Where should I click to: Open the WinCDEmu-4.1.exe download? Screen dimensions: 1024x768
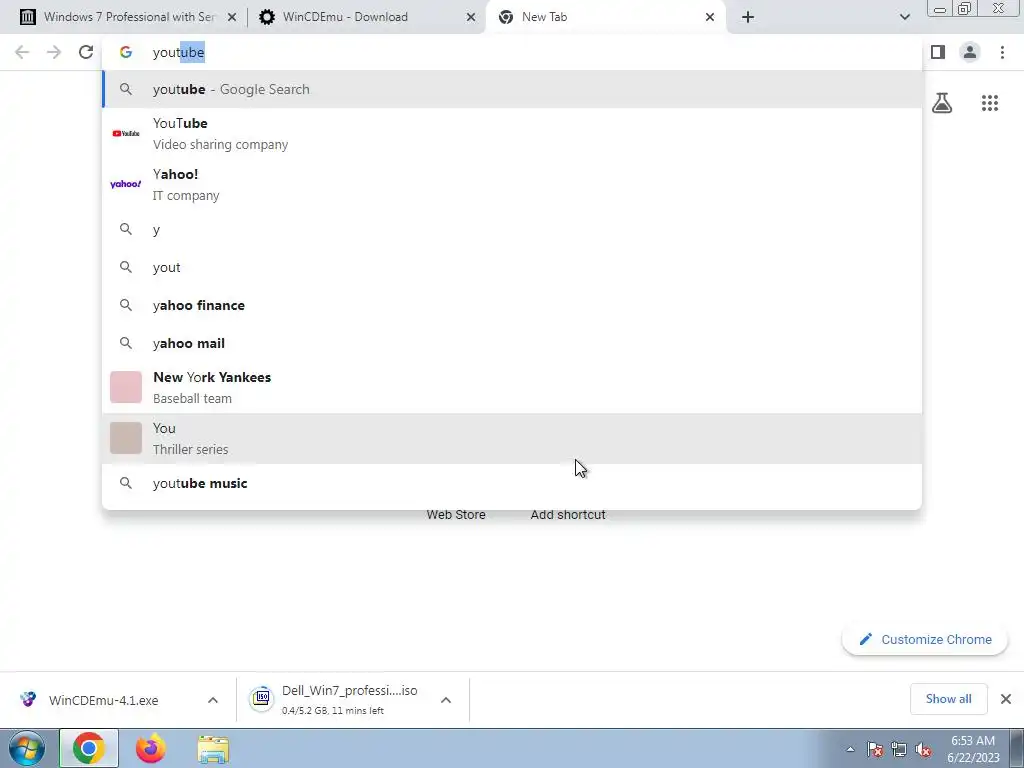point(103,700)
